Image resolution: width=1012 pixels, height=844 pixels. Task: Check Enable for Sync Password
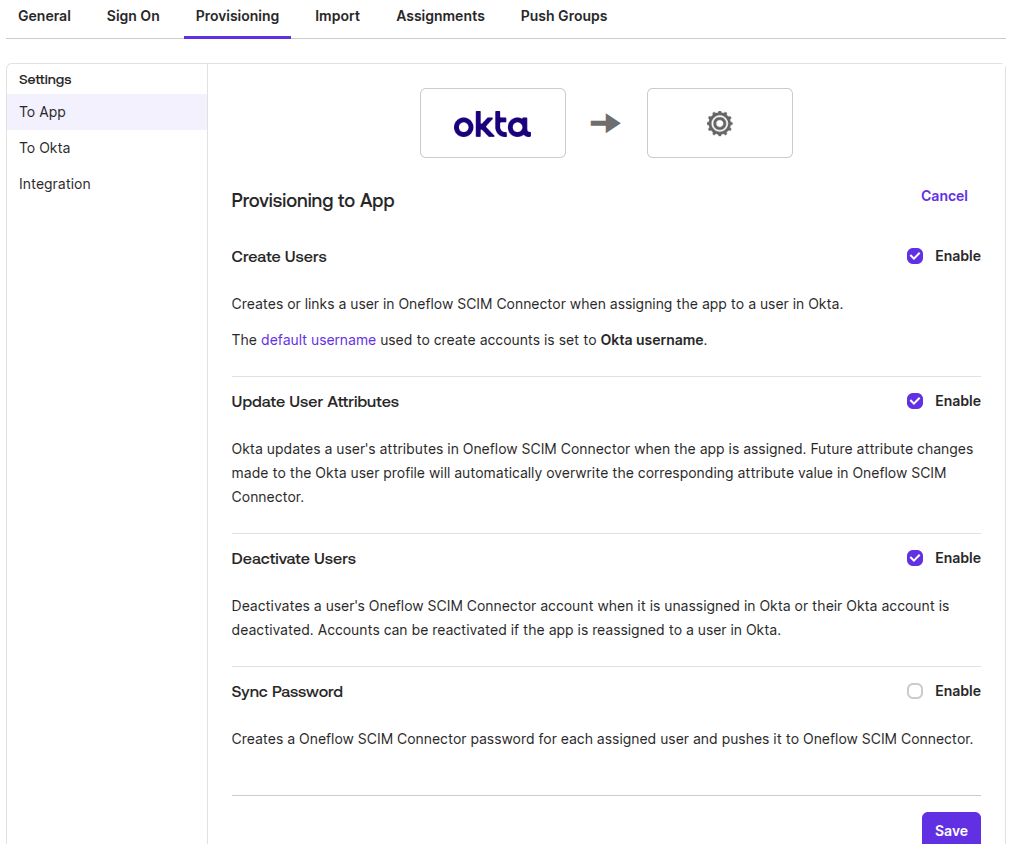915,691
